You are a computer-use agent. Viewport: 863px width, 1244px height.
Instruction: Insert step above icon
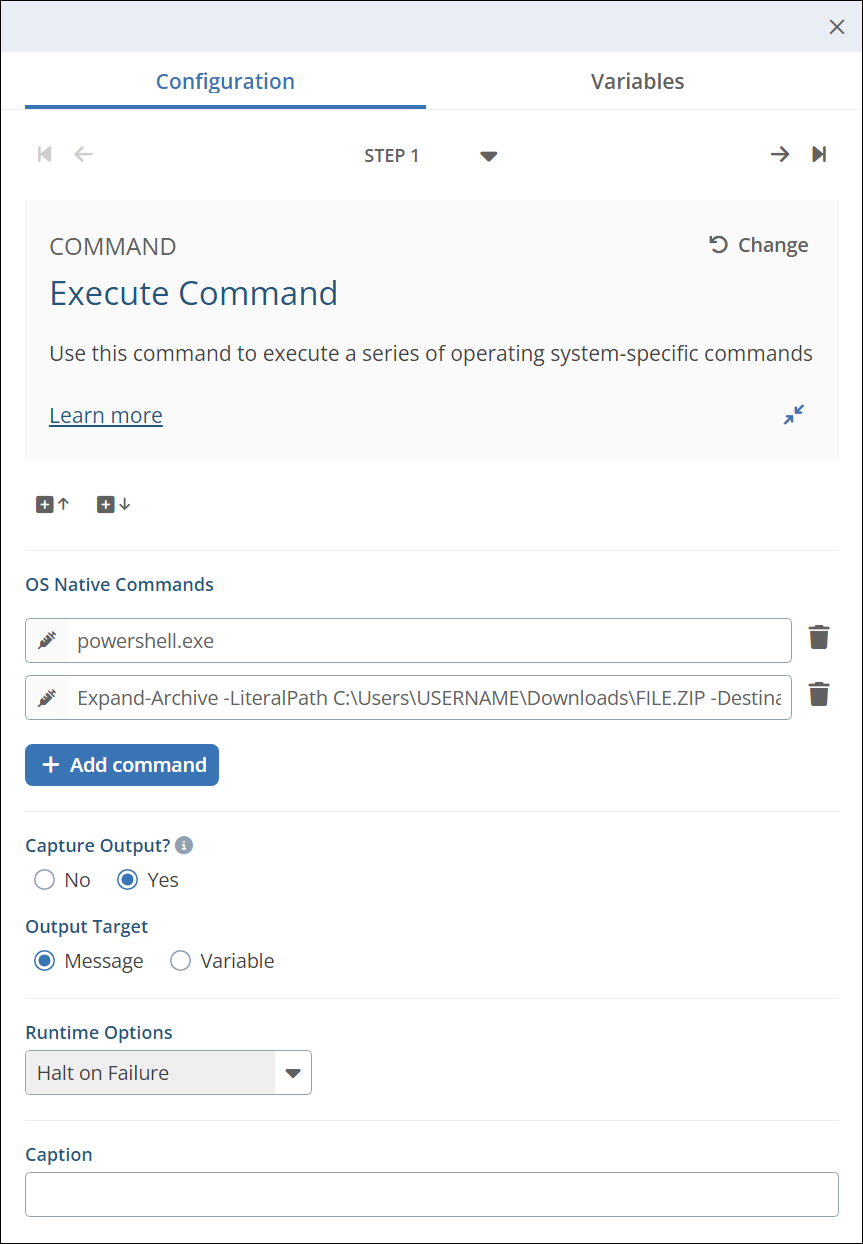(x=53, y=505)
